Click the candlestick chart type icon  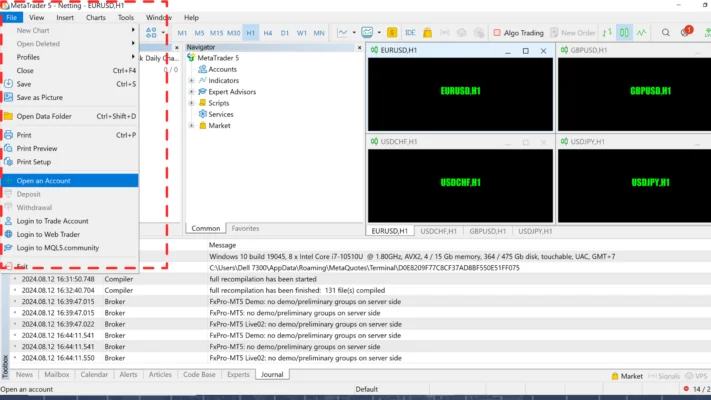[624, 32]
